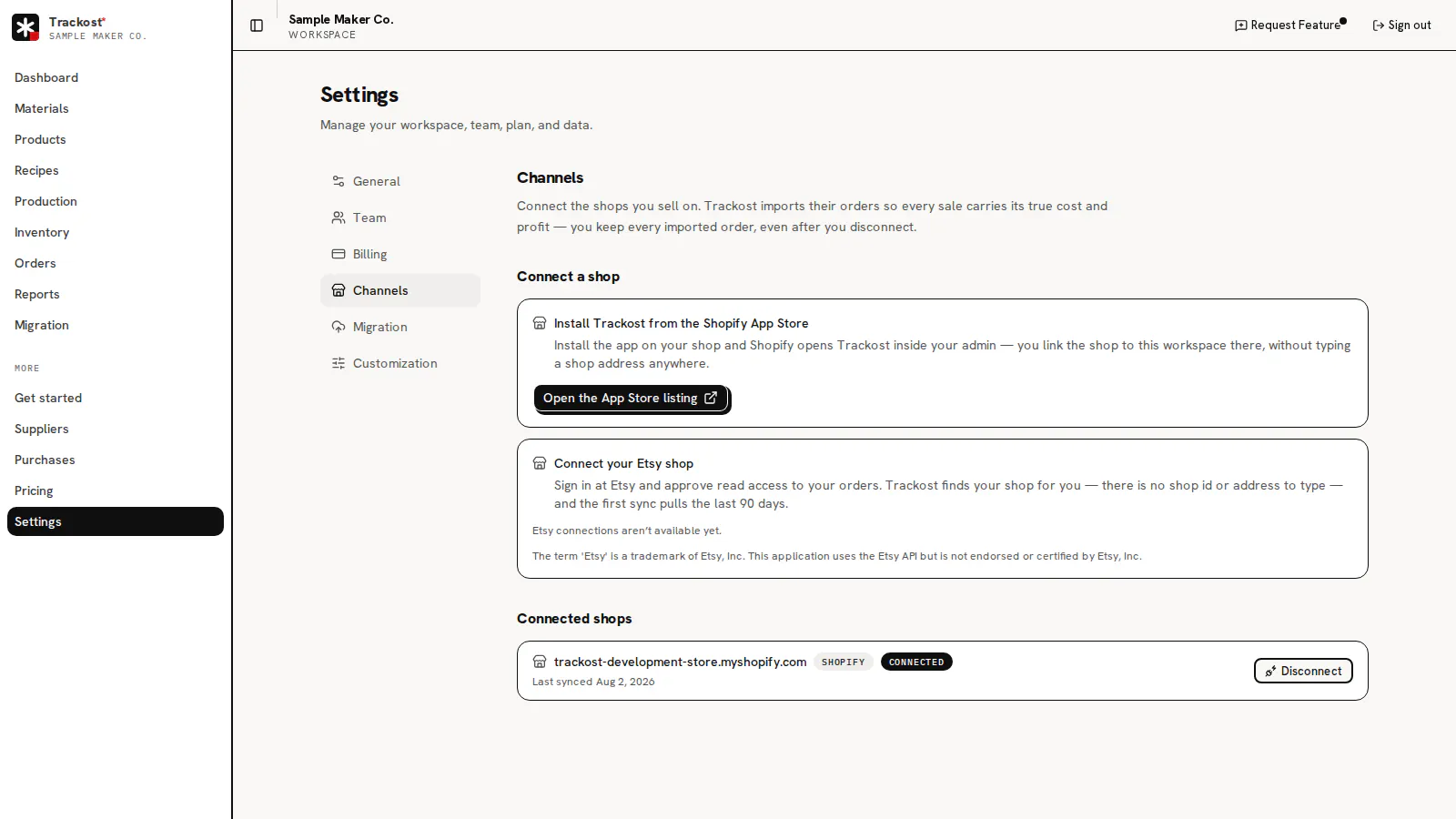Toggle the sidebar panel icon
1456x819 pixels.
[257, 25]
